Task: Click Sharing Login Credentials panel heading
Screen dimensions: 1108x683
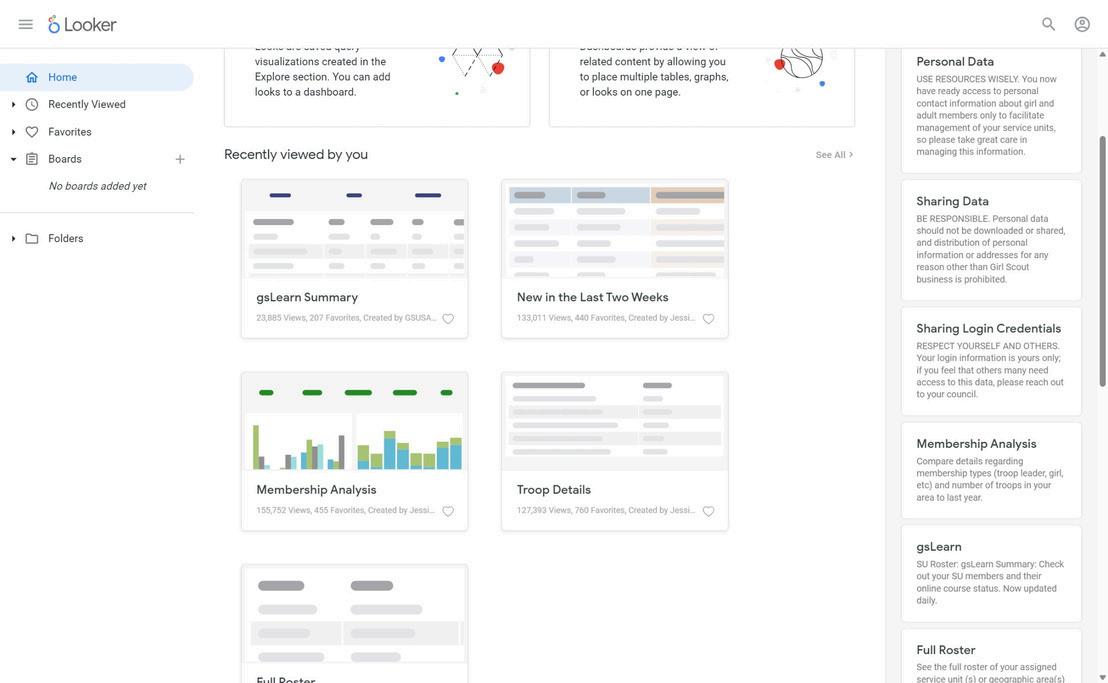Action: (988, 328)
